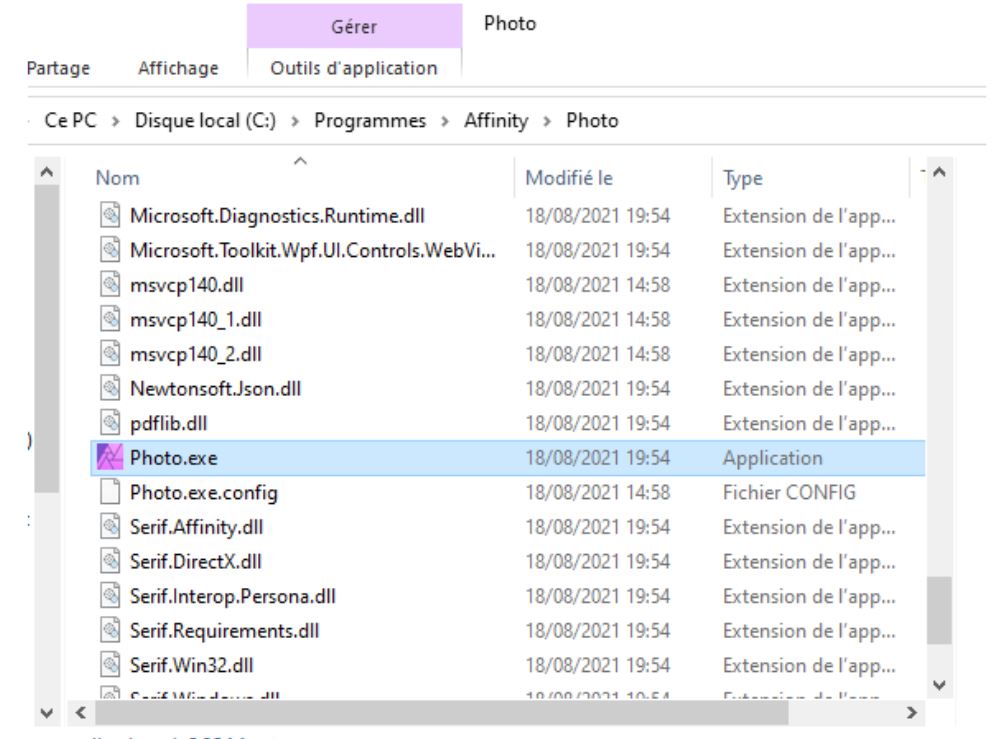
Task: Go to Disque local (C:) in breadcrumb
Action: 205,120
